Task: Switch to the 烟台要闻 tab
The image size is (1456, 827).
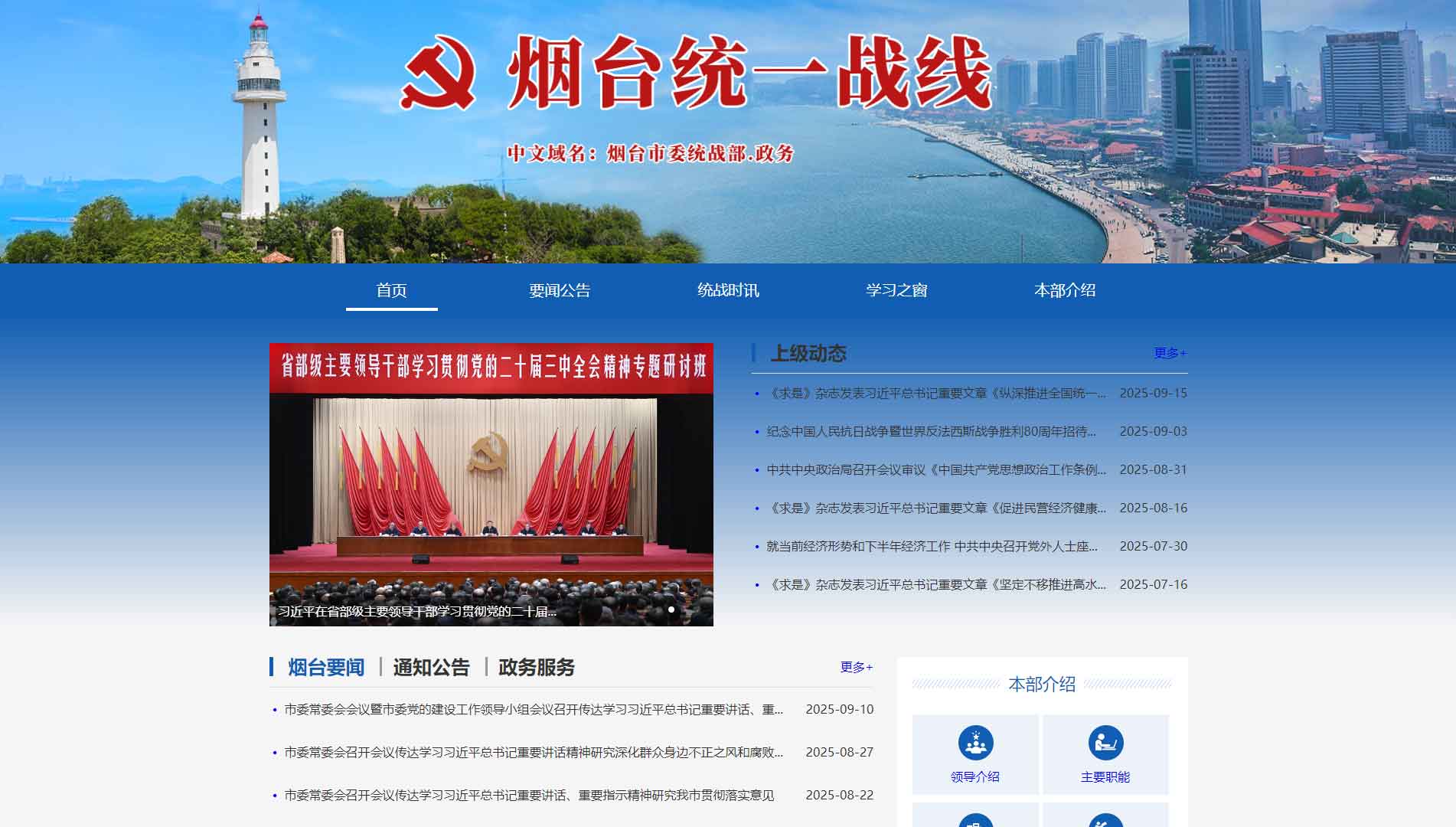Action: click(x=326, y=668)
